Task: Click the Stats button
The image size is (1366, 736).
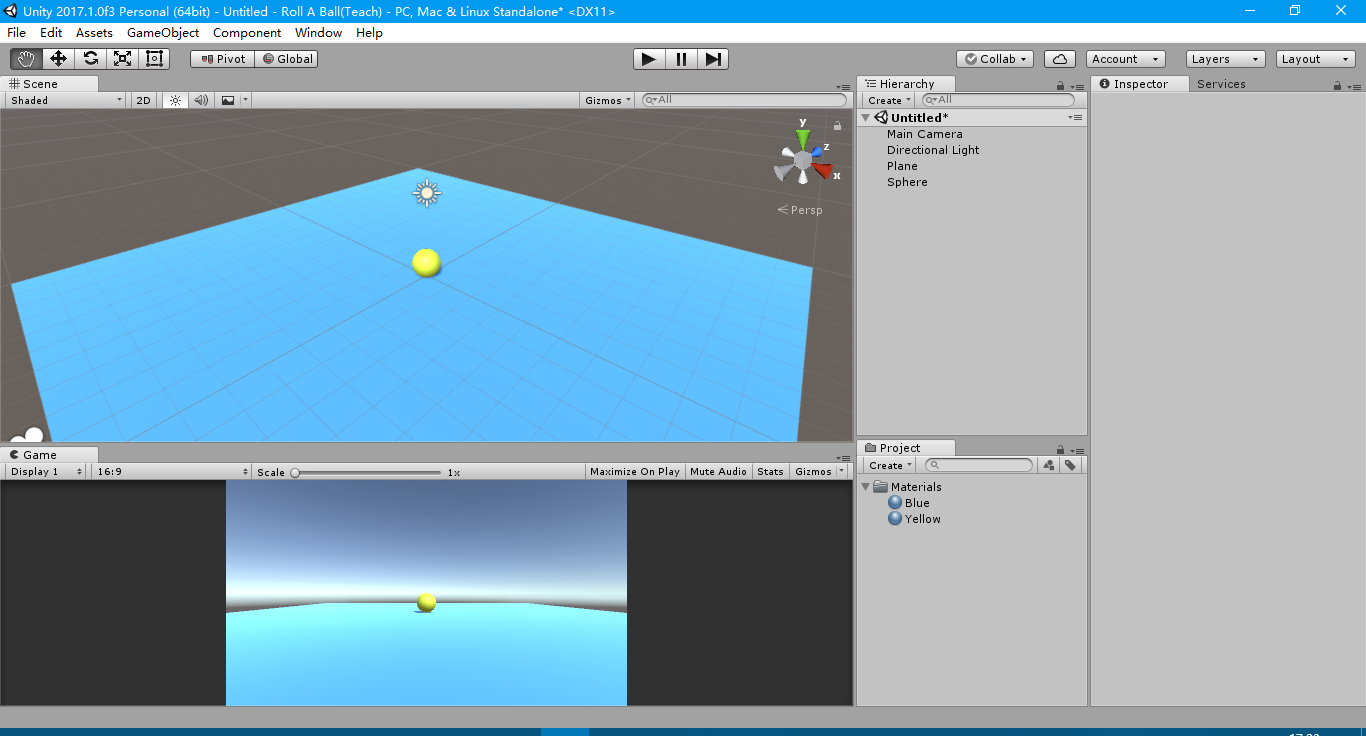Action: tap(770, 471)
